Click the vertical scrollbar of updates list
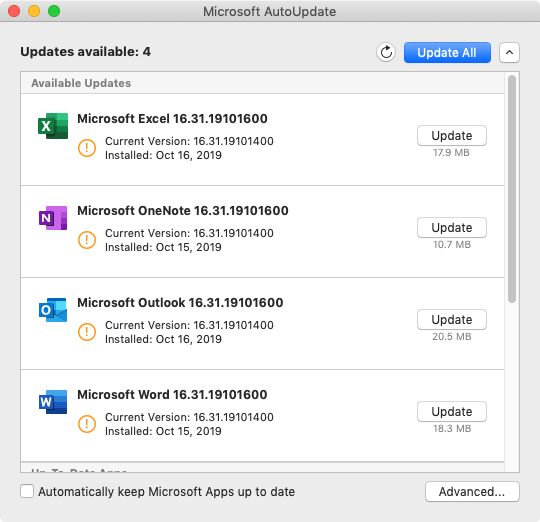 click(512, 189)
